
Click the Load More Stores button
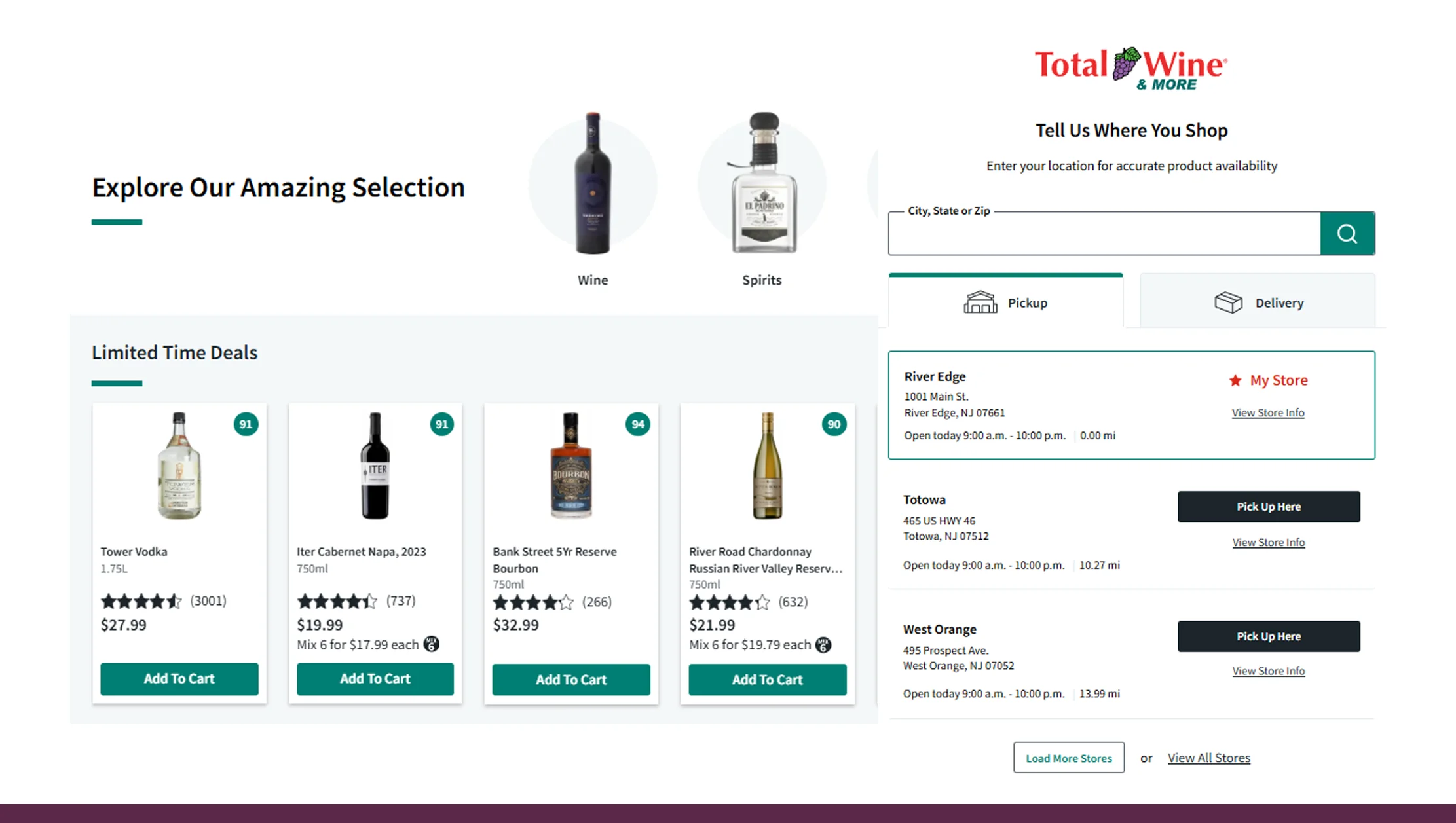[1068, 758]
